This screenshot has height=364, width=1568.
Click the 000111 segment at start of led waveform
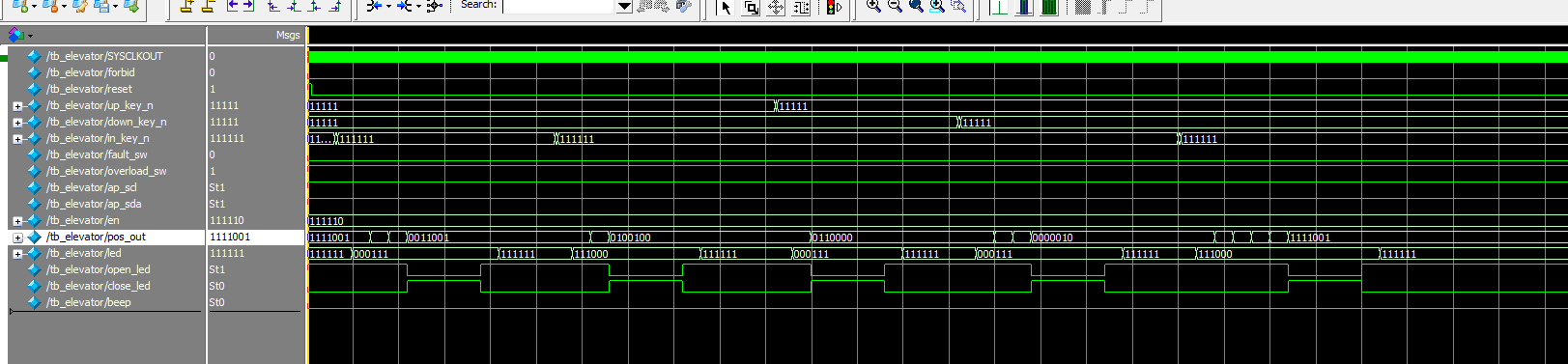[x=424, y=254]
